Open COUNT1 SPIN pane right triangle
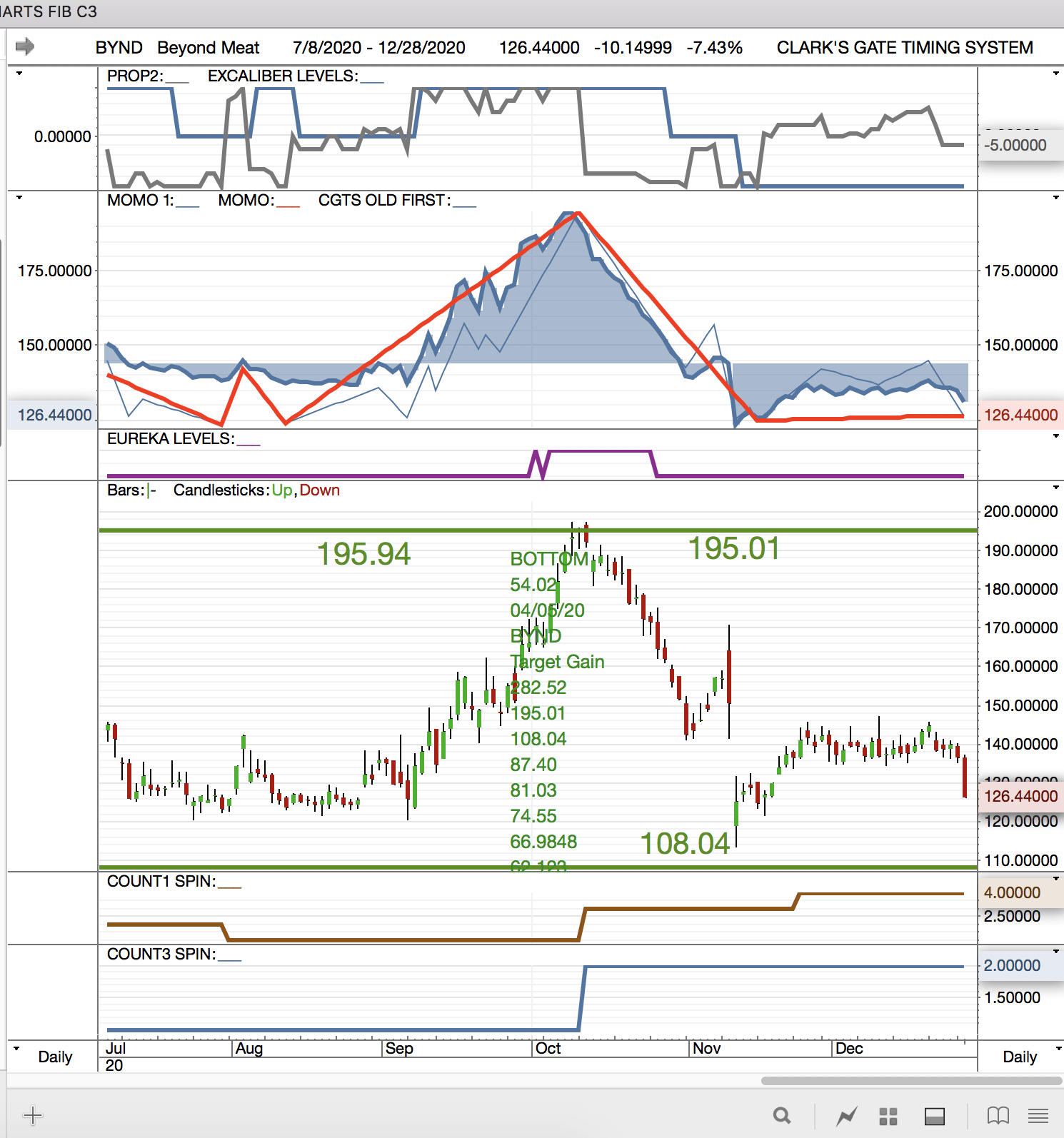This screenshot has width=1064, height=1138. click(x=1055, y=879)
